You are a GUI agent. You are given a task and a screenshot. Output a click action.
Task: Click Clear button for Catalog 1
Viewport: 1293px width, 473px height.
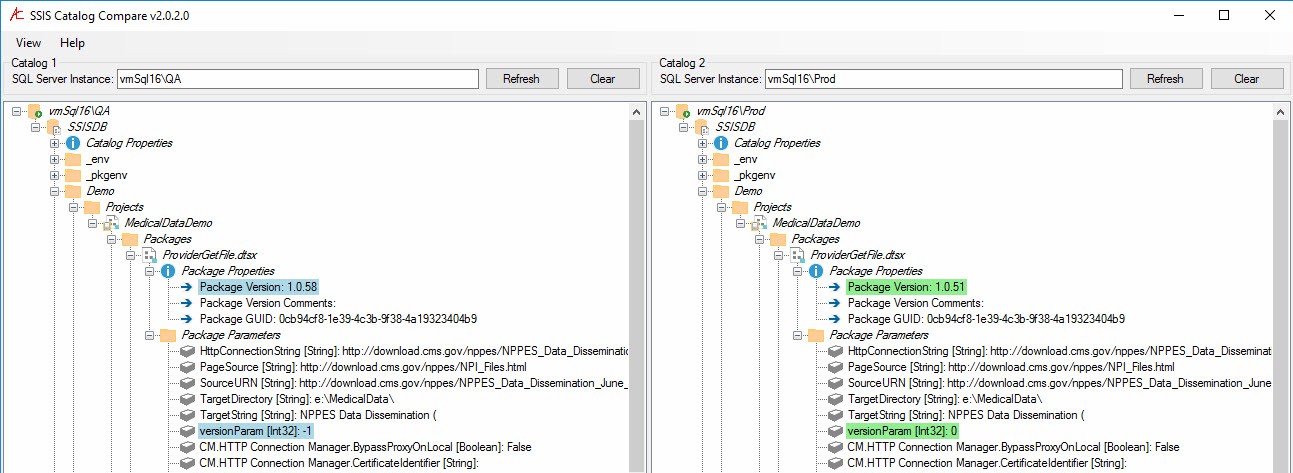(x=603, y=79)
